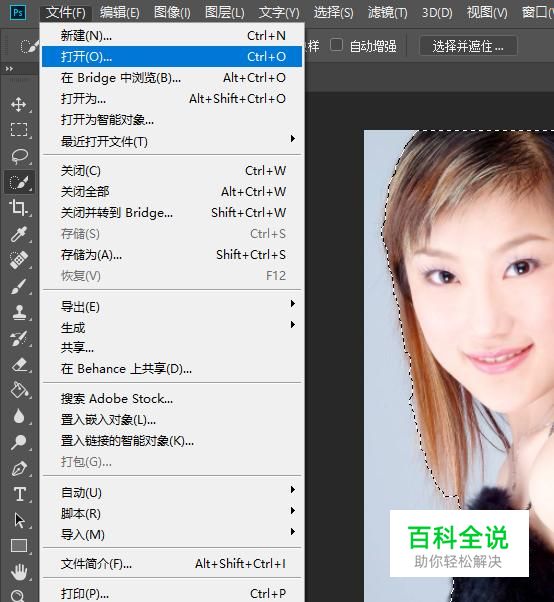554x602 pixels.
Task: Select the Rectangular Marquee tool
Action: pos(18,130)
